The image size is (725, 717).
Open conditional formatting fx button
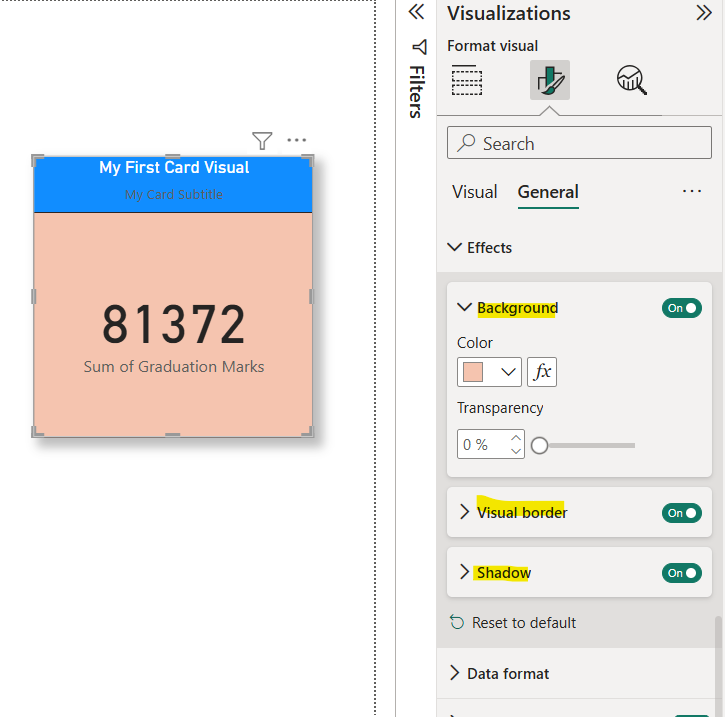tap(542, 372)
